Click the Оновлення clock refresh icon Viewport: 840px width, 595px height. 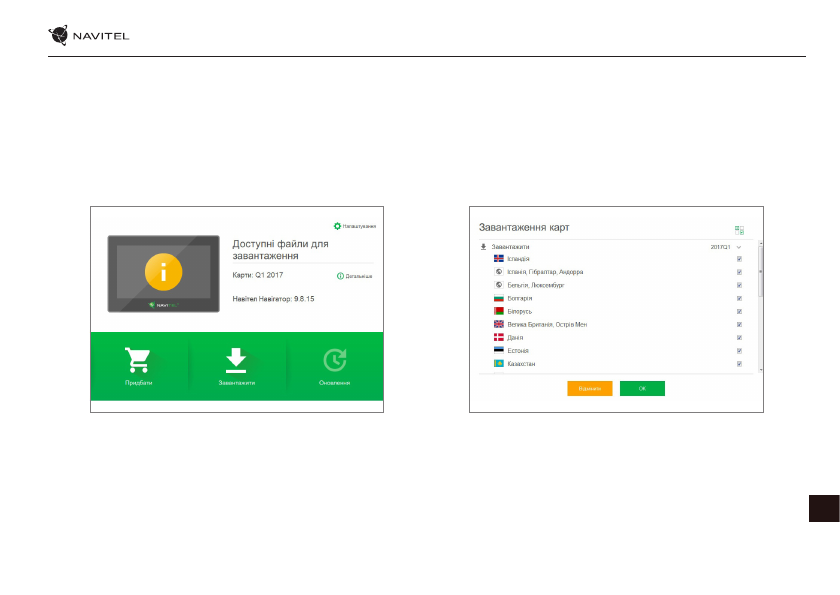tap(335, 361)
